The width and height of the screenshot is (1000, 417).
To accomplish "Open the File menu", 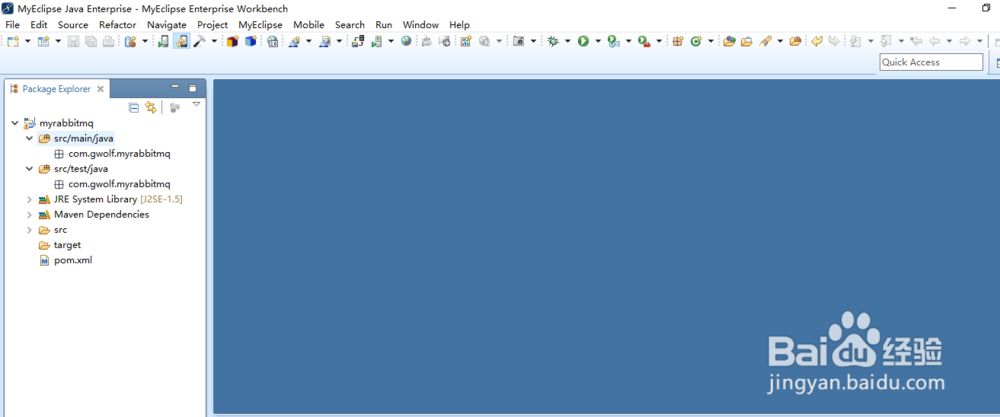I will (12, 25).
